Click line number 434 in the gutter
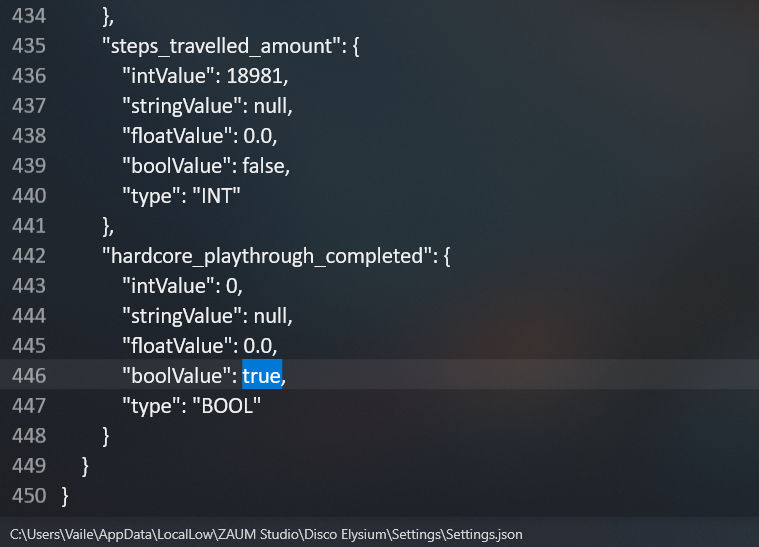Screen dimensions: 759x547 pos(28,16)
